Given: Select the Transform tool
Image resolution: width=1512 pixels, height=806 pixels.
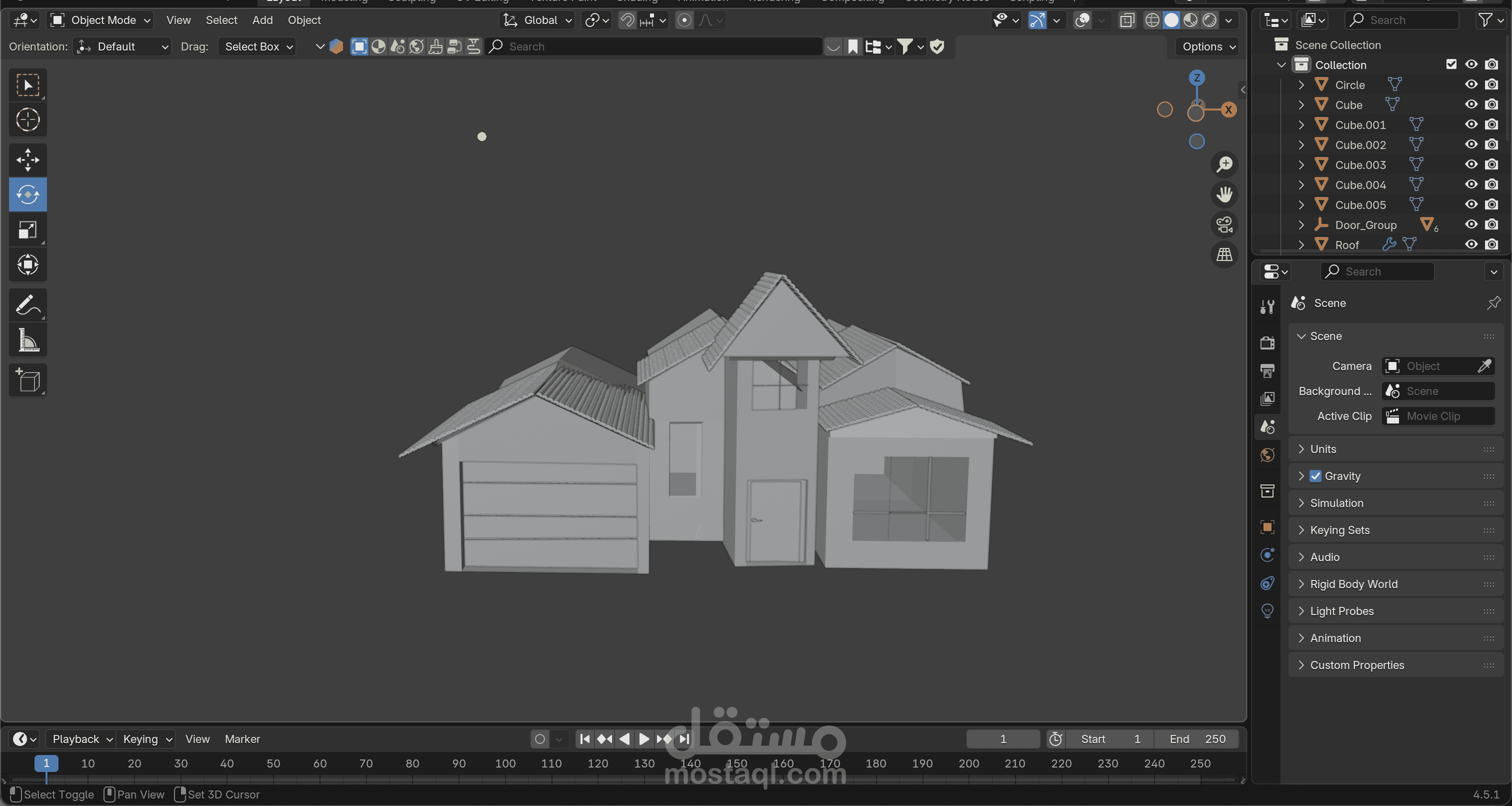Looking at the screenshot, I should tap(27, 264).
